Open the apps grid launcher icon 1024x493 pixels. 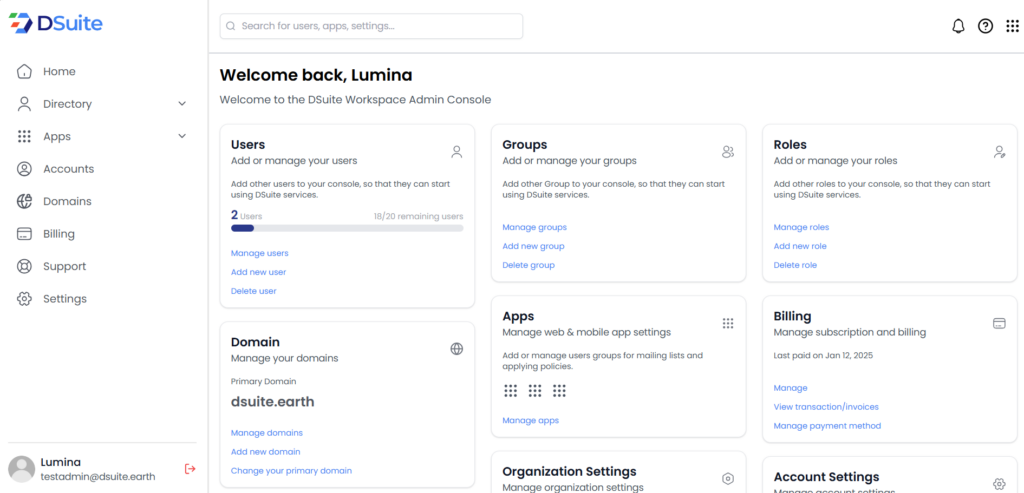point(1012,26)
